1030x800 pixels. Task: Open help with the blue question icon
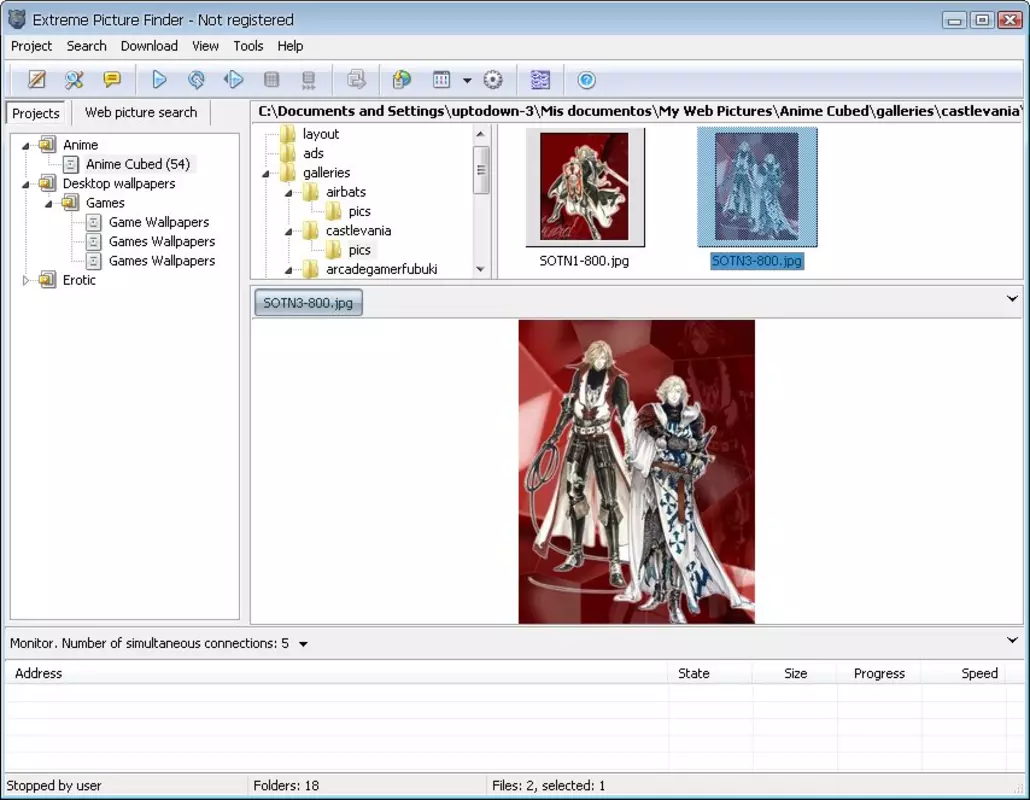[x=587, y=80]
